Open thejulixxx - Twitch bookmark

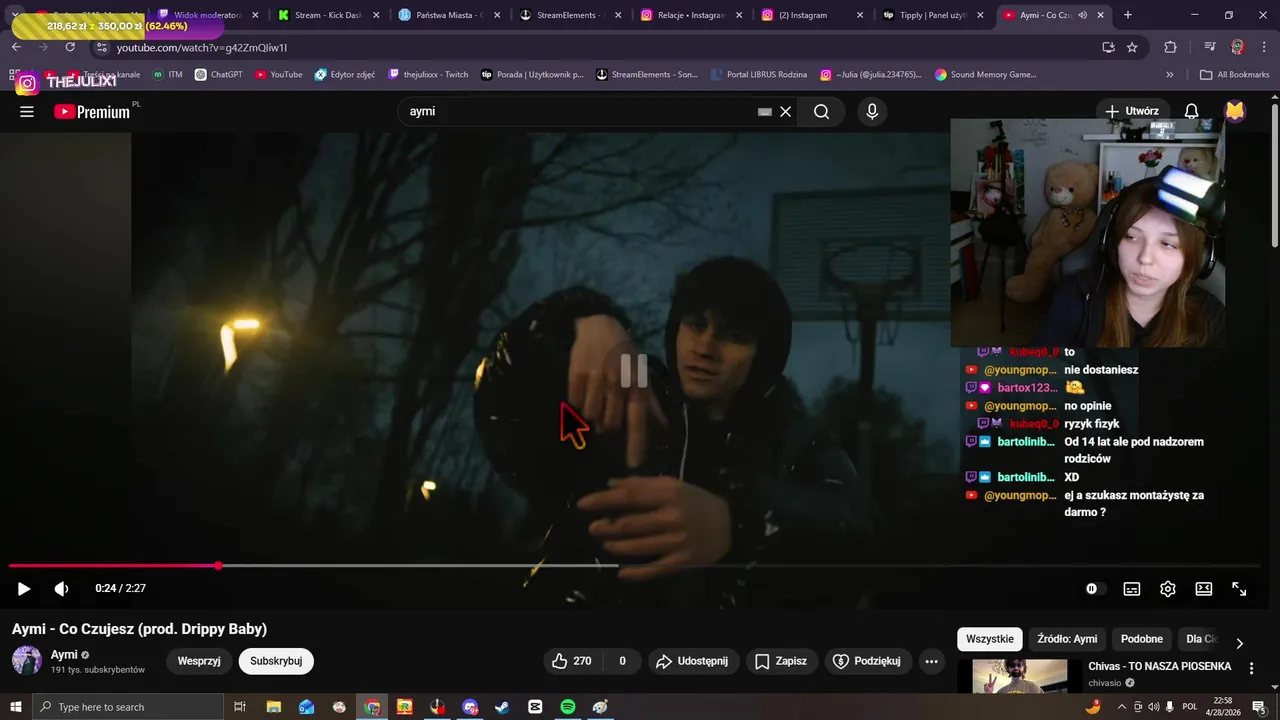[428, 74]
